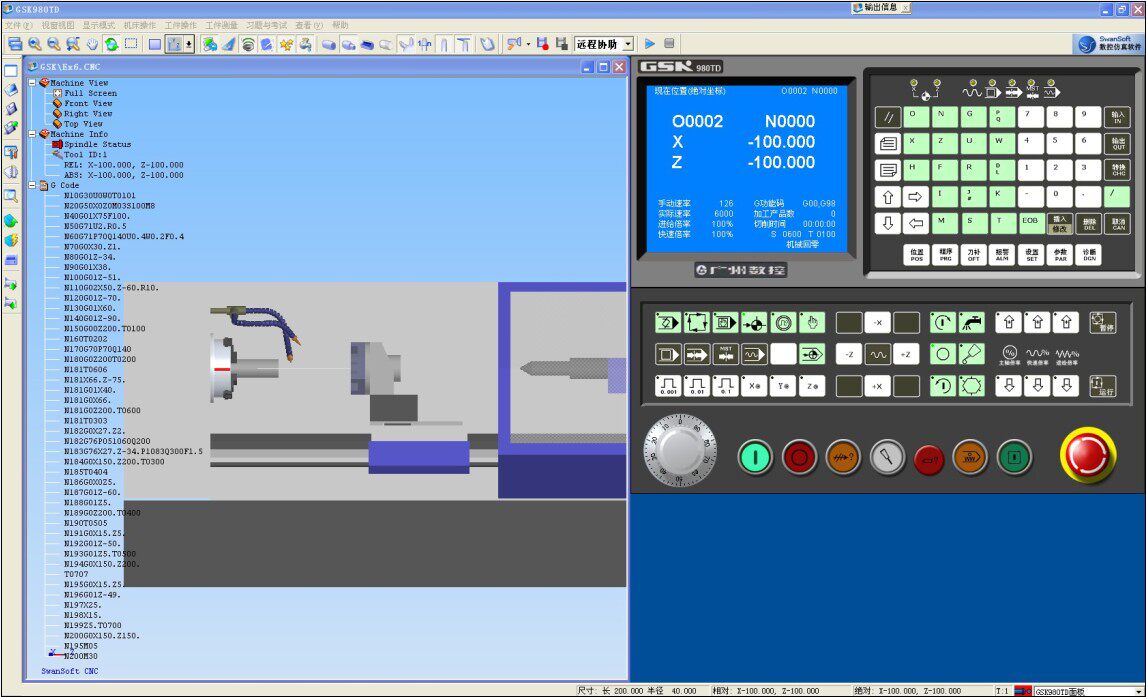Collapse the Machine View tree node
This screenshot has width=1146, height=697.
tap(32, 83)
